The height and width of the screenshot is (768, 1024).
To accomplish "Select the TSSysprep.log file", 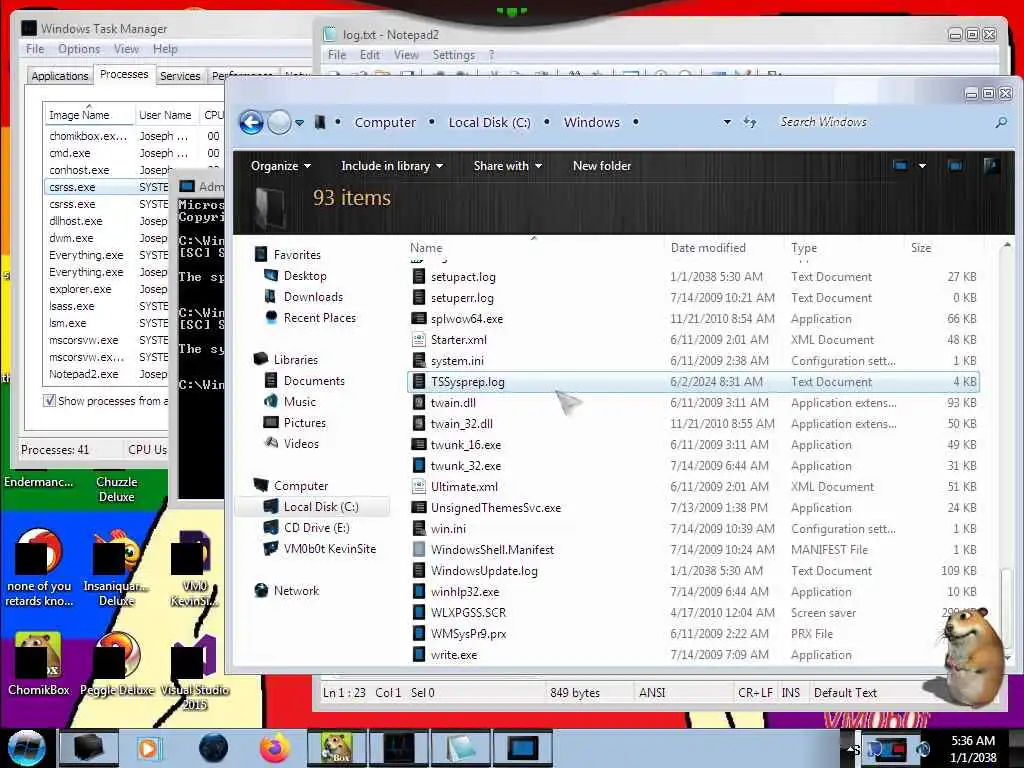I will click(x=693, y=381).
